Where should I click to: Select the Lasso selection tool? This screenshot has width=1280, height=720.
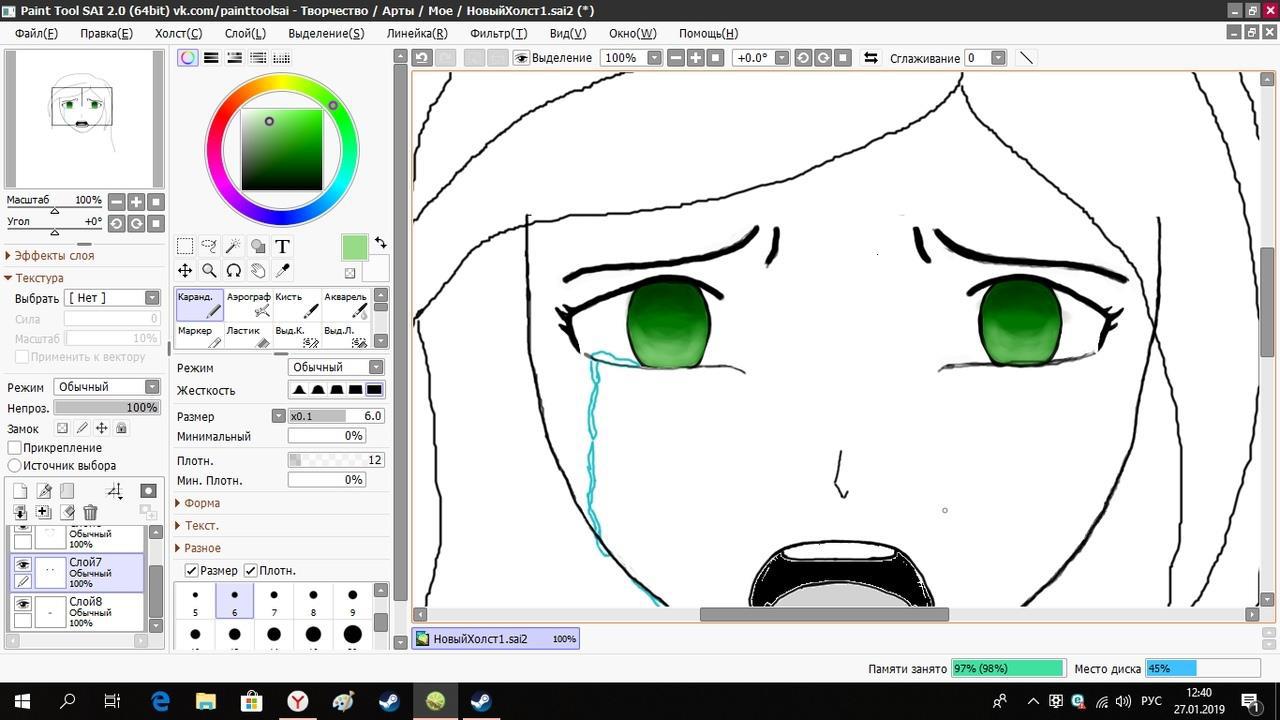tap(209, 246)
